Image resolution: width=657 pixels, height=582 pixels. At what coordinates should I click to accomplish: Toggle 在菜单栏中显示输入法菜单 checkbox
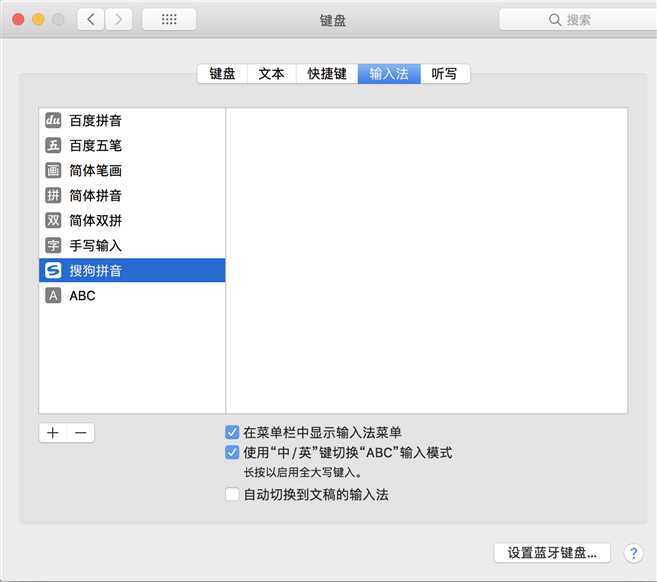coord(232,432)
